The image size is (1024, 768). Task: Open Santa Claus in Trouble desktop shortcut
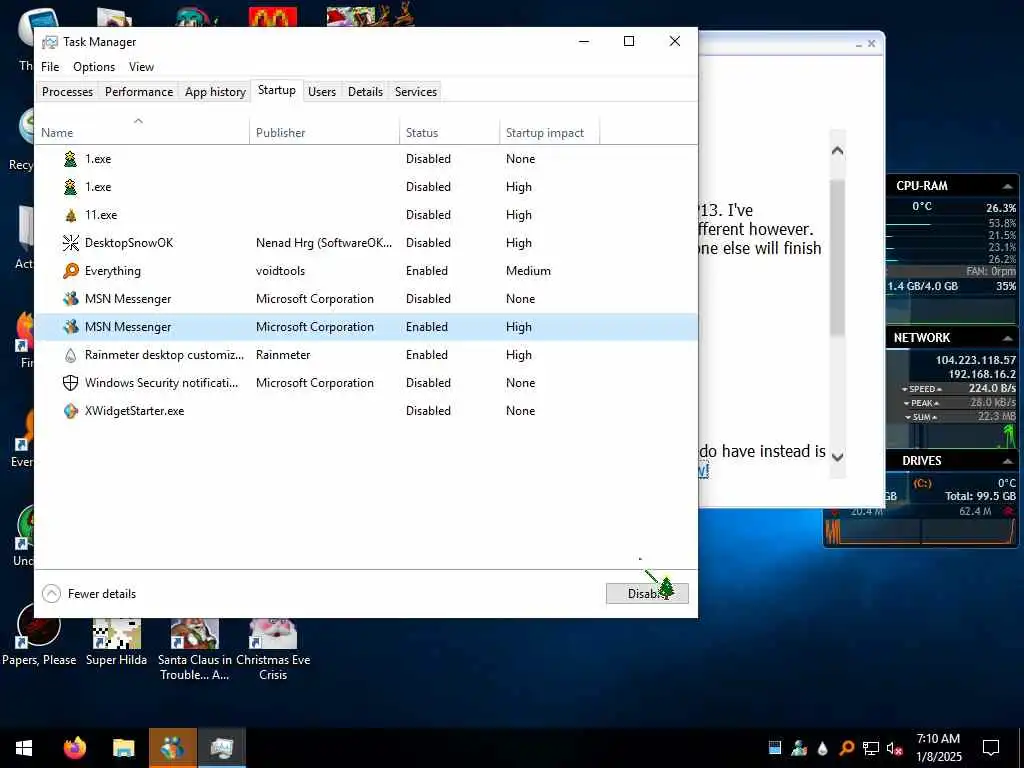[x=195, y=650]
